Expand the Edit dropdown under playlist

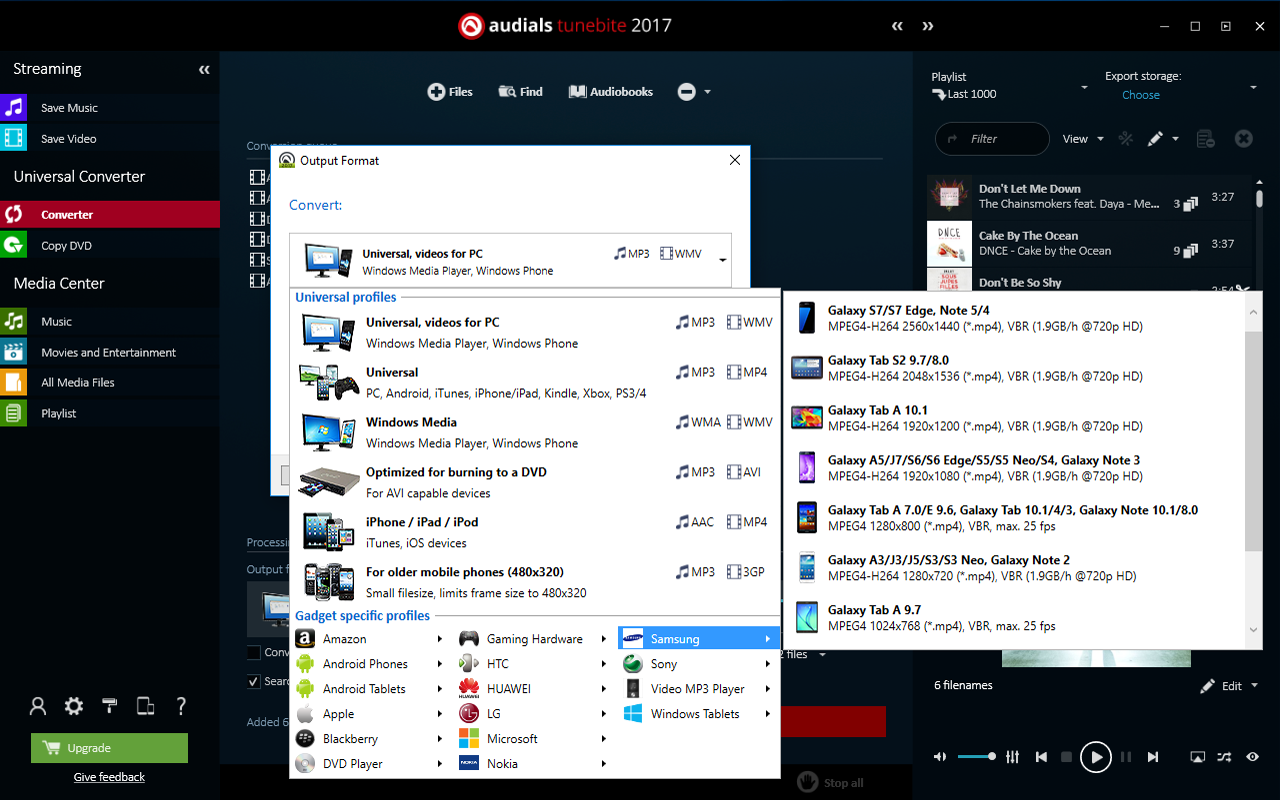(x=1231, y=686)
